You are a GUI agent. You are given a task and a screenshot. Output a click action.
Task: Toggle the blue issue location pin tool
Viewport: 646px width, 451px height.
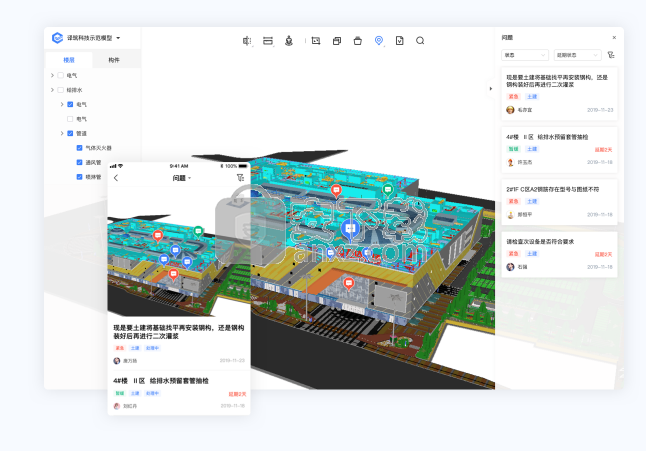click(379, 40)
